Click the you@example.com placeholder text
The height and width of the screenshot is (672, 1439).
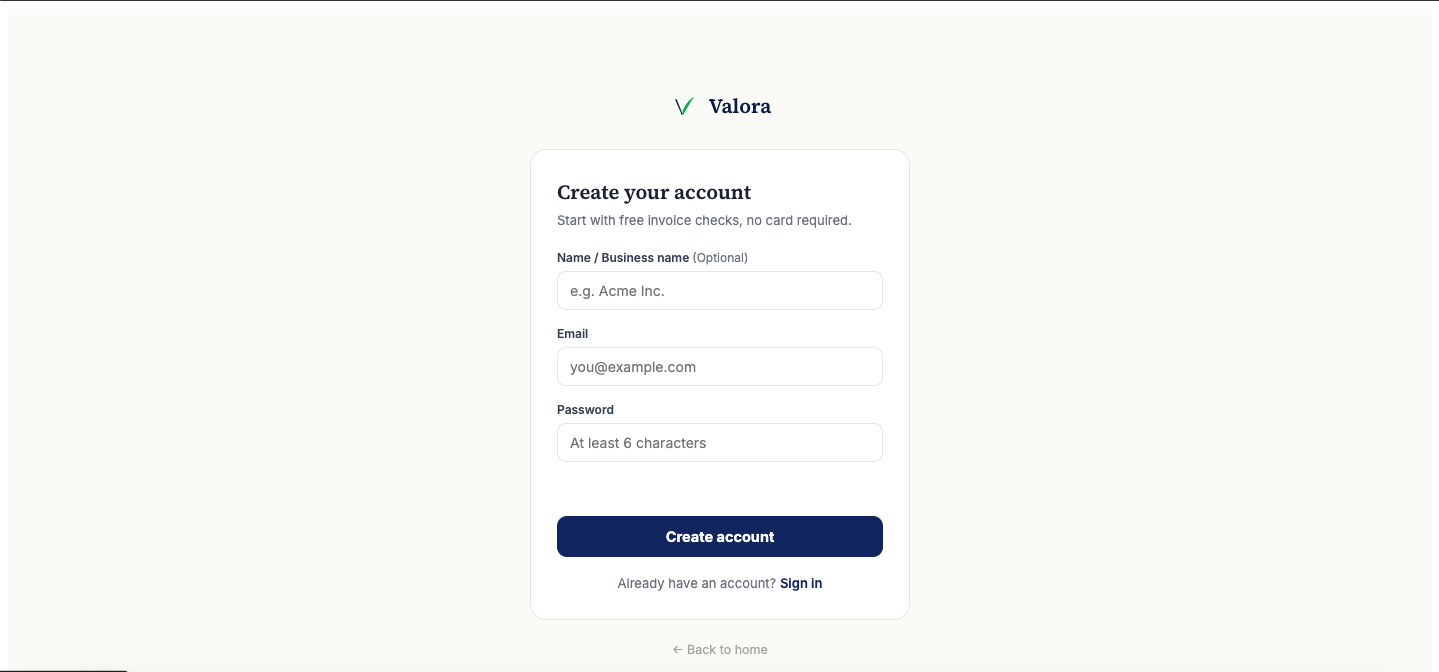point(633,368)
